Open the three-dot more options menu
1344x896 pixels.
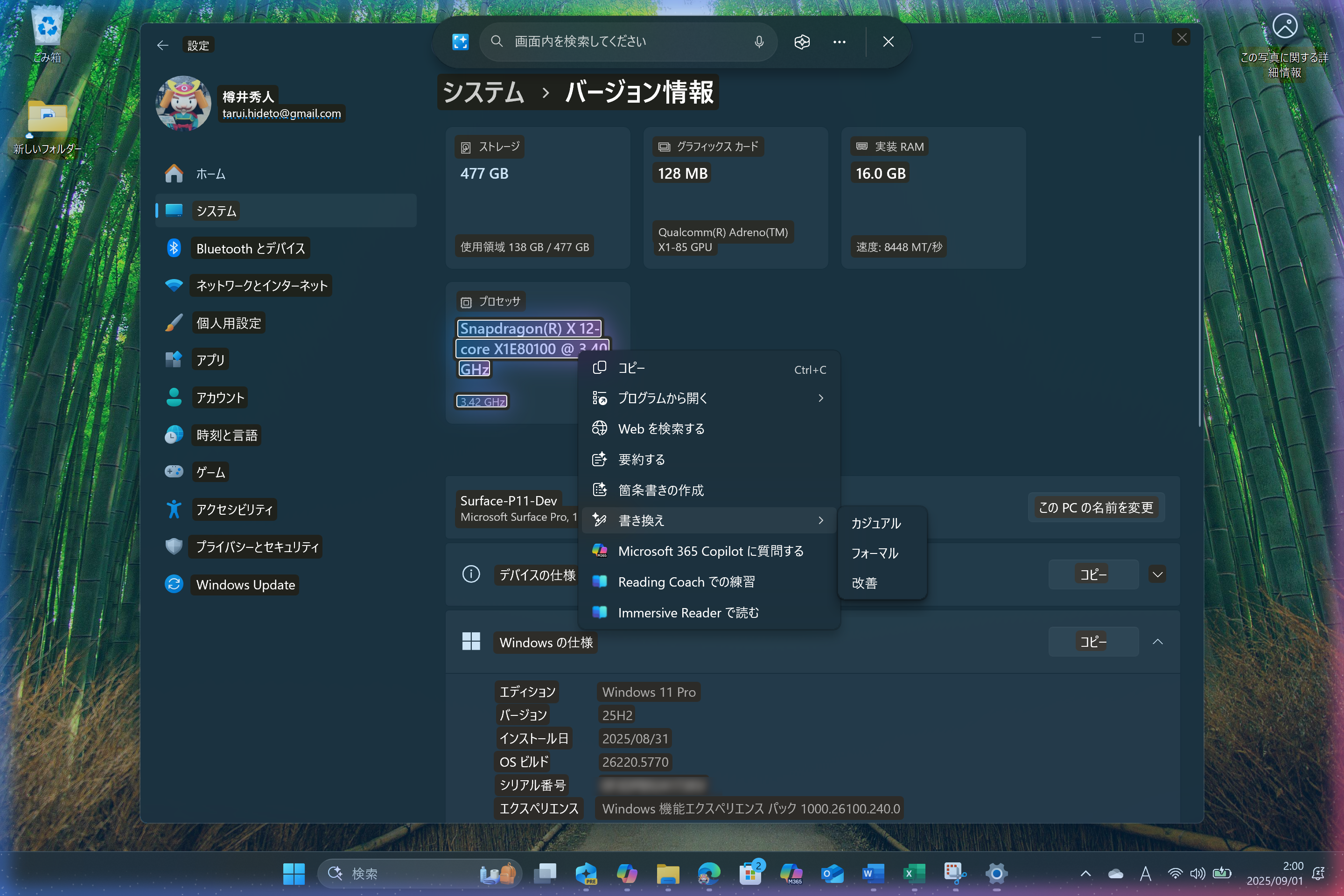pyautogui.click(x=839, y=42)
